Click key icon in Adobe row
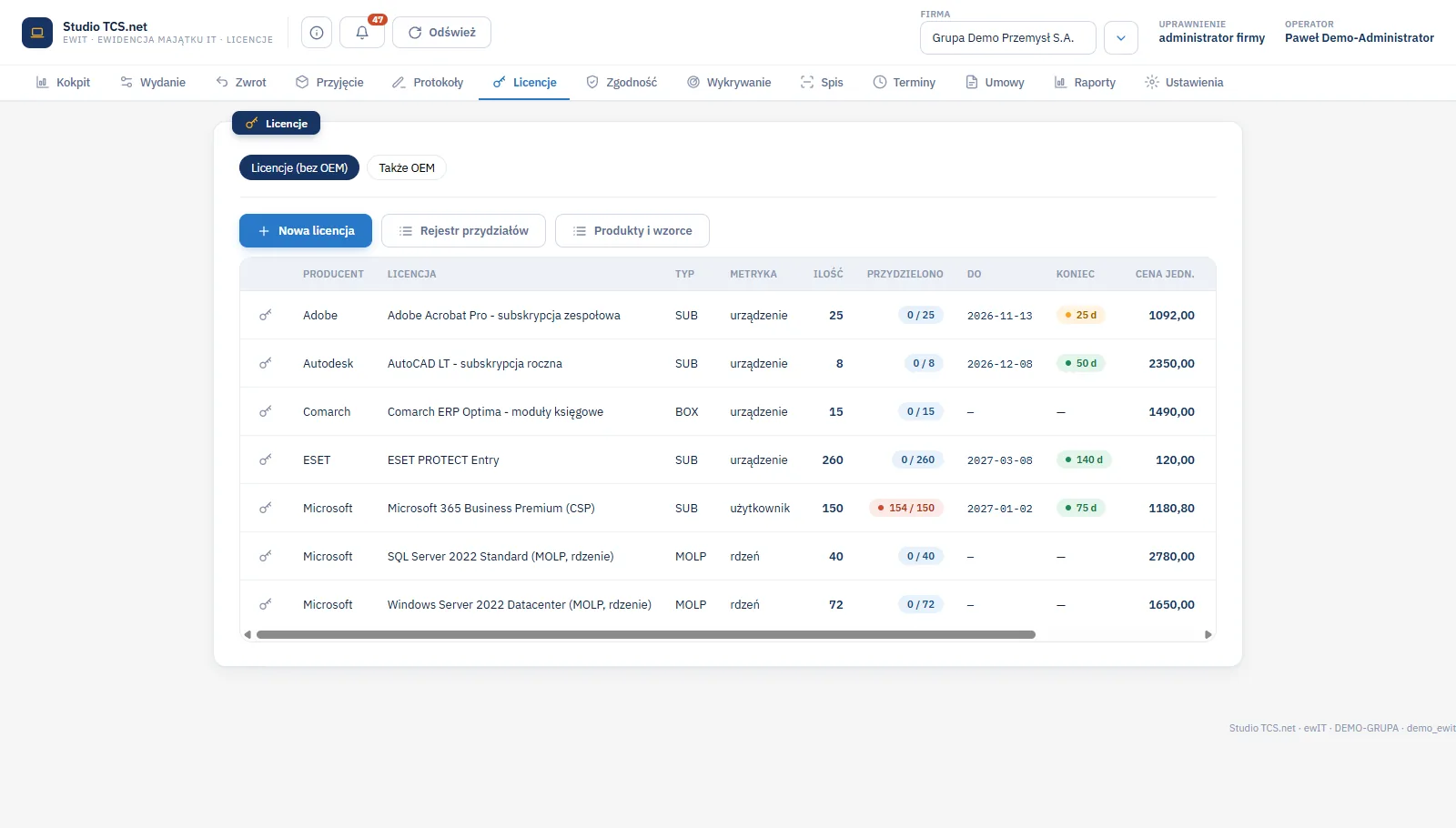 pos(266,315)
